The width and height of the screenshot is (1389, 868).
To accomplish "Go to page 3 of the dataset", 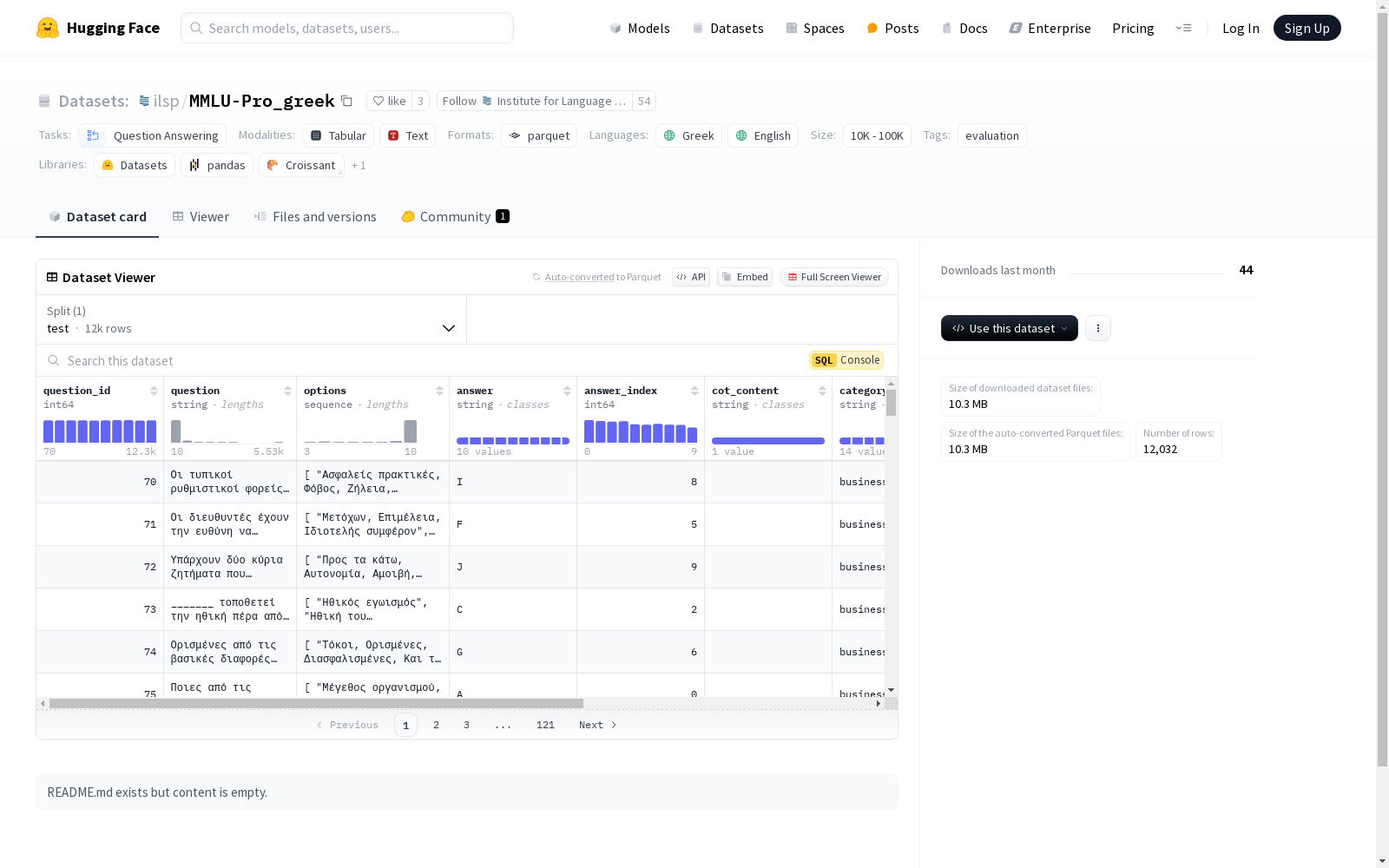I will click(x=466, y=725).
